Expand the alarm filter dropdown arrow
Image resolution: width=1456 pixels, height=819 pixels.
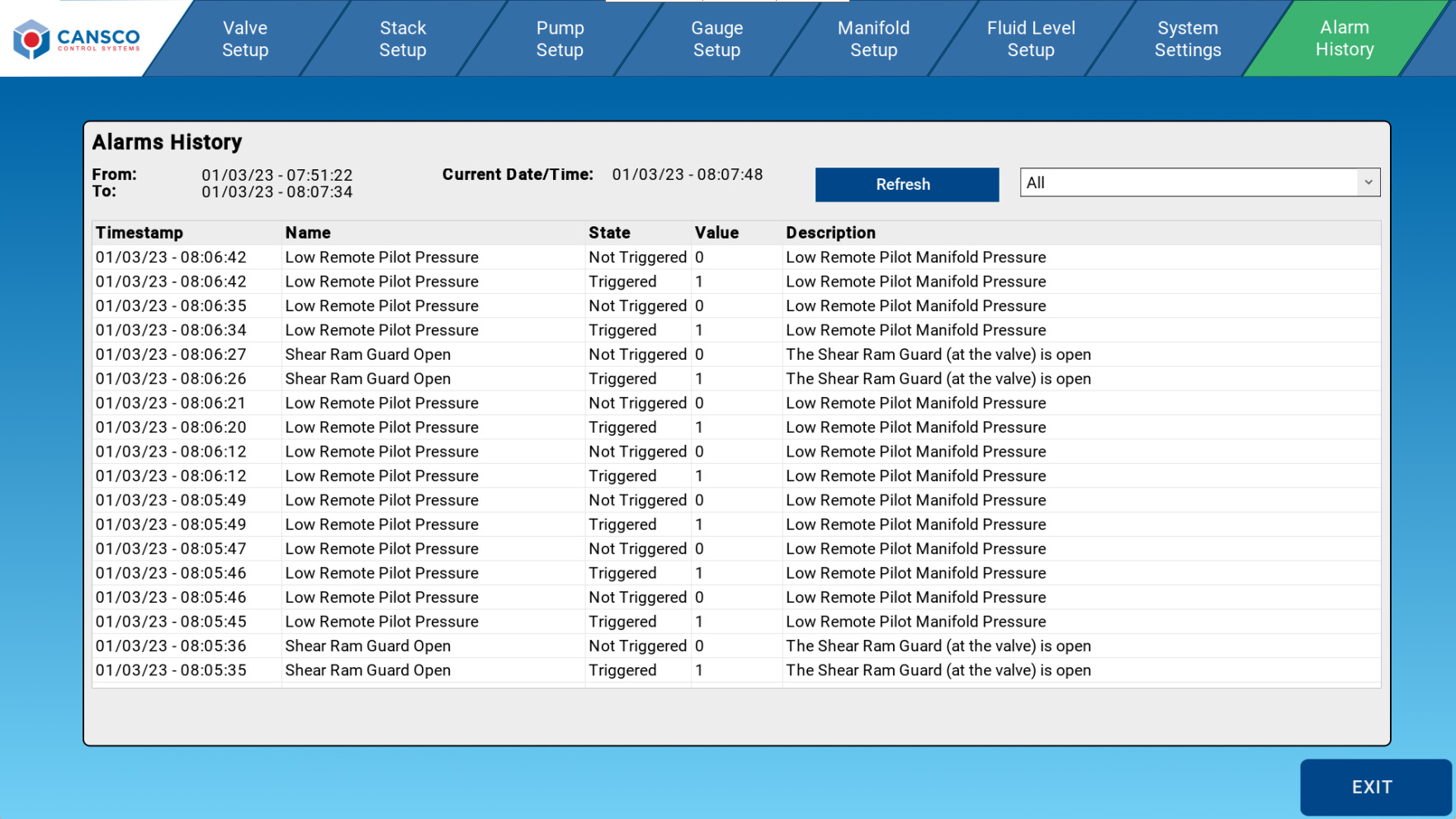point(1368,182)
